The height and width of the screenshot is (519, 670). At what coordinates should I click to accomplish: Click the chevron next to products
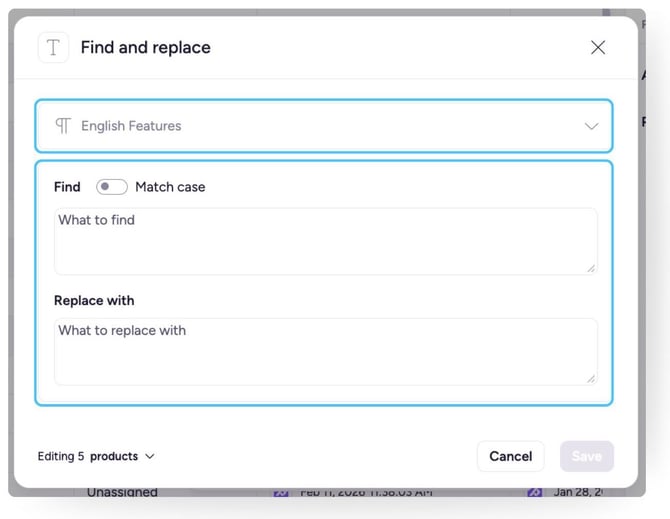pos(150,456)
